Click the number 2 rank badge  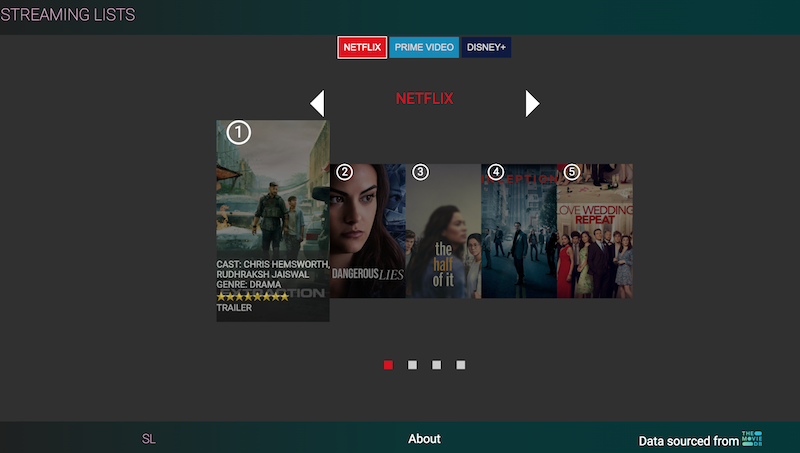(x=344, y=172)
